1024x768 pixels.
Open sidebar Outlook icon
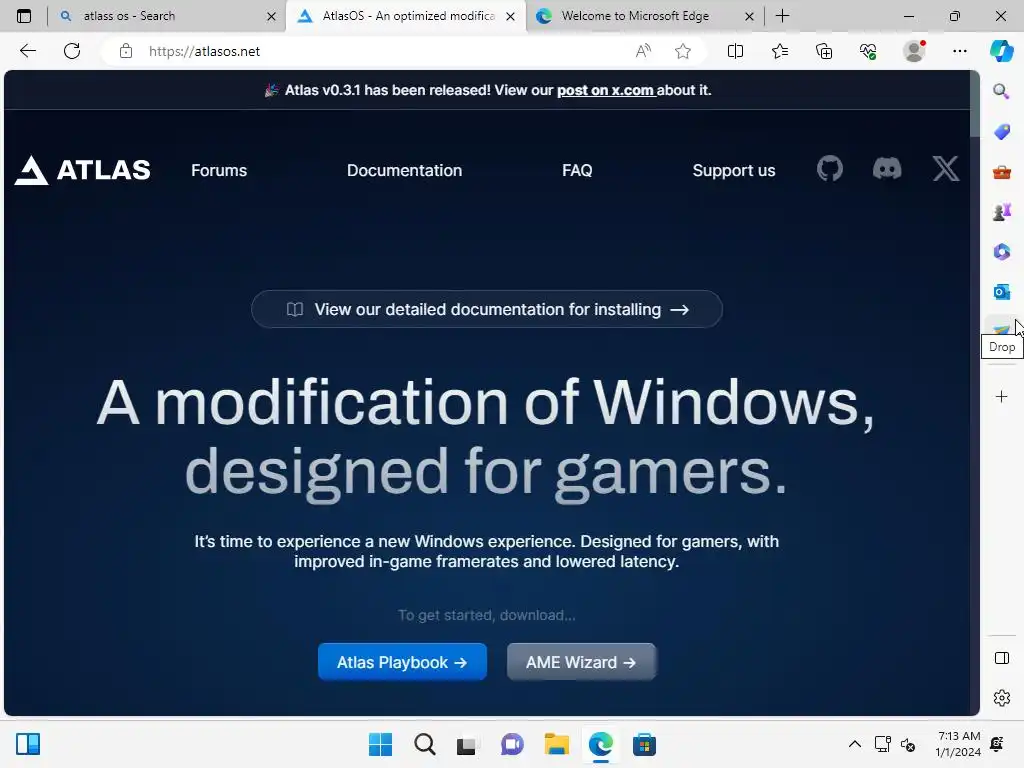click(1001, 292)
